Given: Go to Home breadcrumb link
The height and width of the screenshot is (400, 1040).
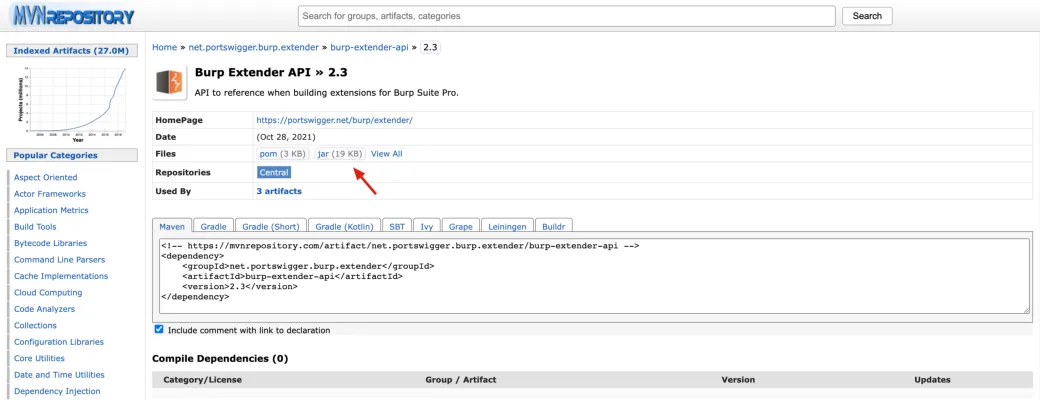Looking at the screenshot, I should [x=164, y=47].
